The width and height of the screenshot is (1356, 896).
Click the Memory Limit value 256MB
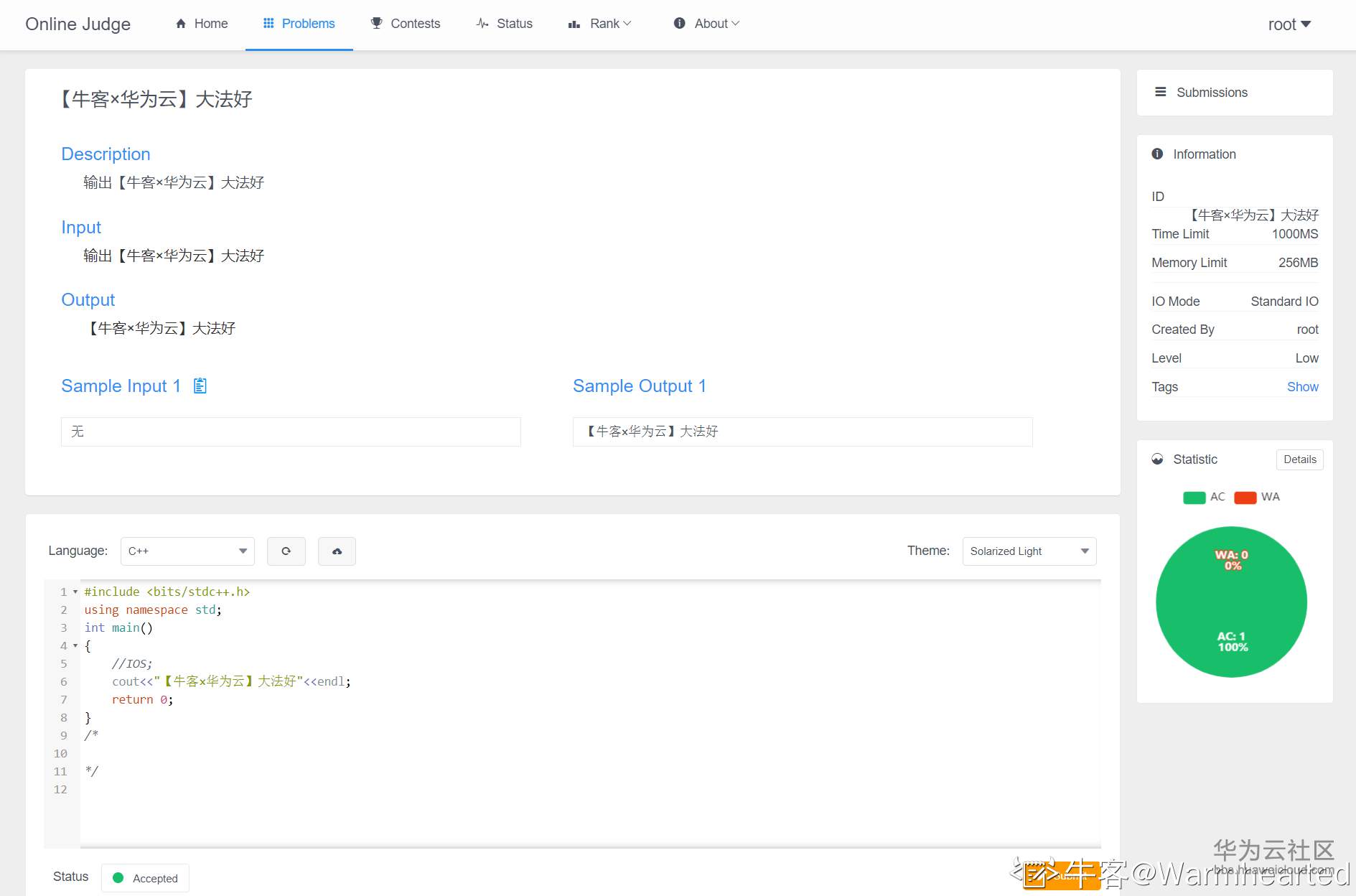[1298, 263]
